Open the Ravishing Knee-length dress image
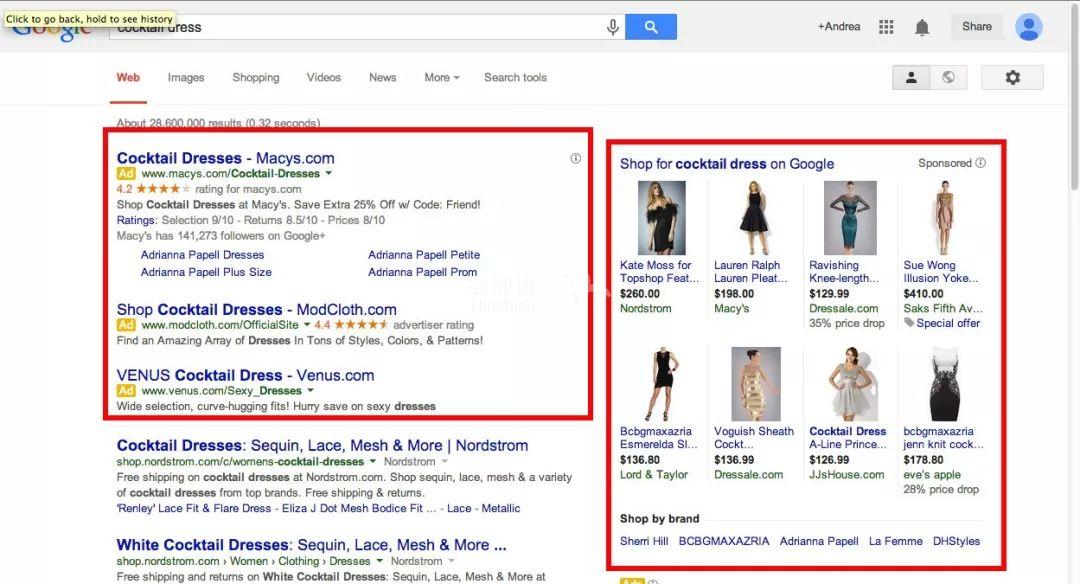The width and height of the screenshot is (1080, 584). click(x=850, y=218)
